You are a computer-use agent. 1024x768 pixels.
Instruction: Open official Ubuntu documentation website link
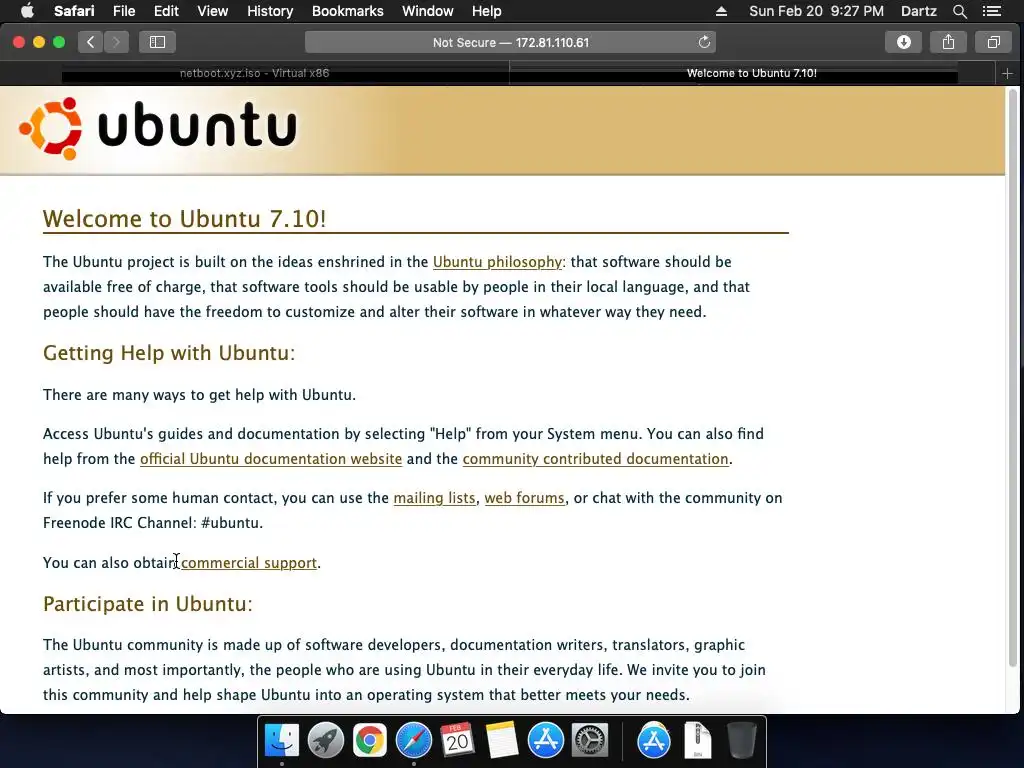(271, 459)
